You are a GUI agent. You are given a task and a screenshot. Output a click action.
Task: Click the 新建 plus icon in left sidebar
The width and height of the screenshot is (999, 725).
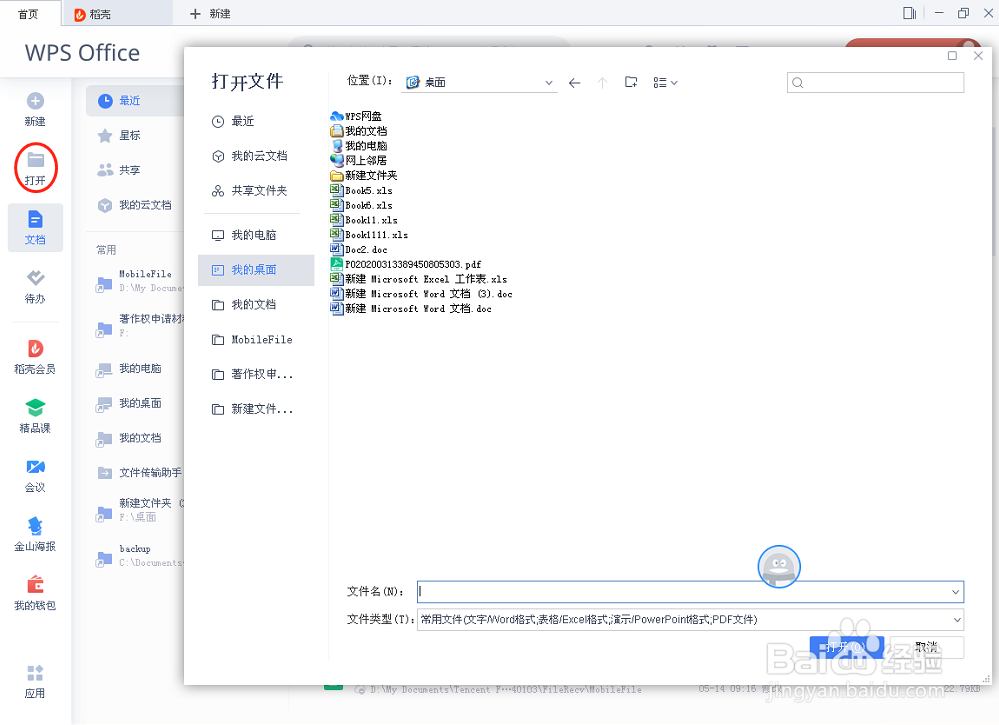pos(35,101)
